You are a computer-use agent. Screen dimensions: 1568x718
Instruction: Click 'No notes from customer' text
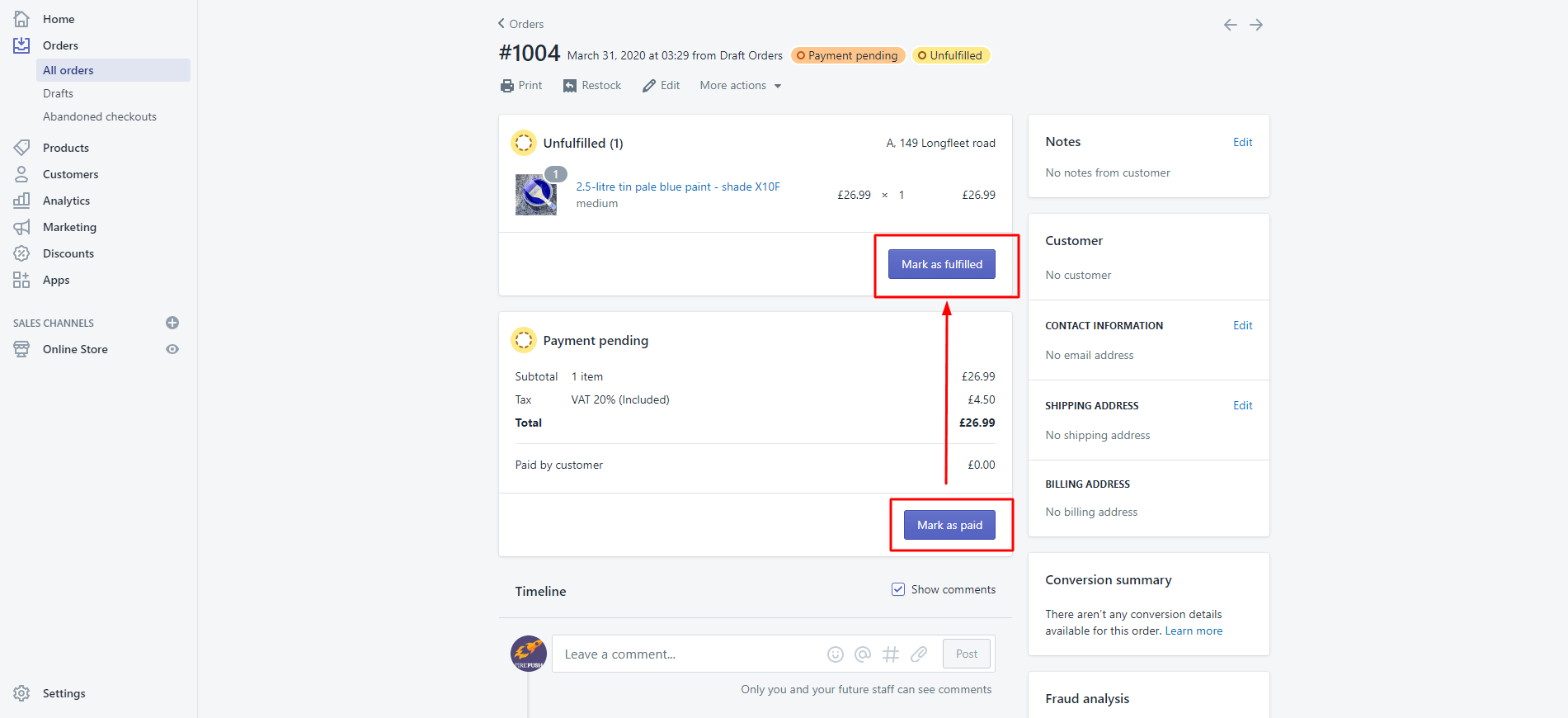point(1108,172)
